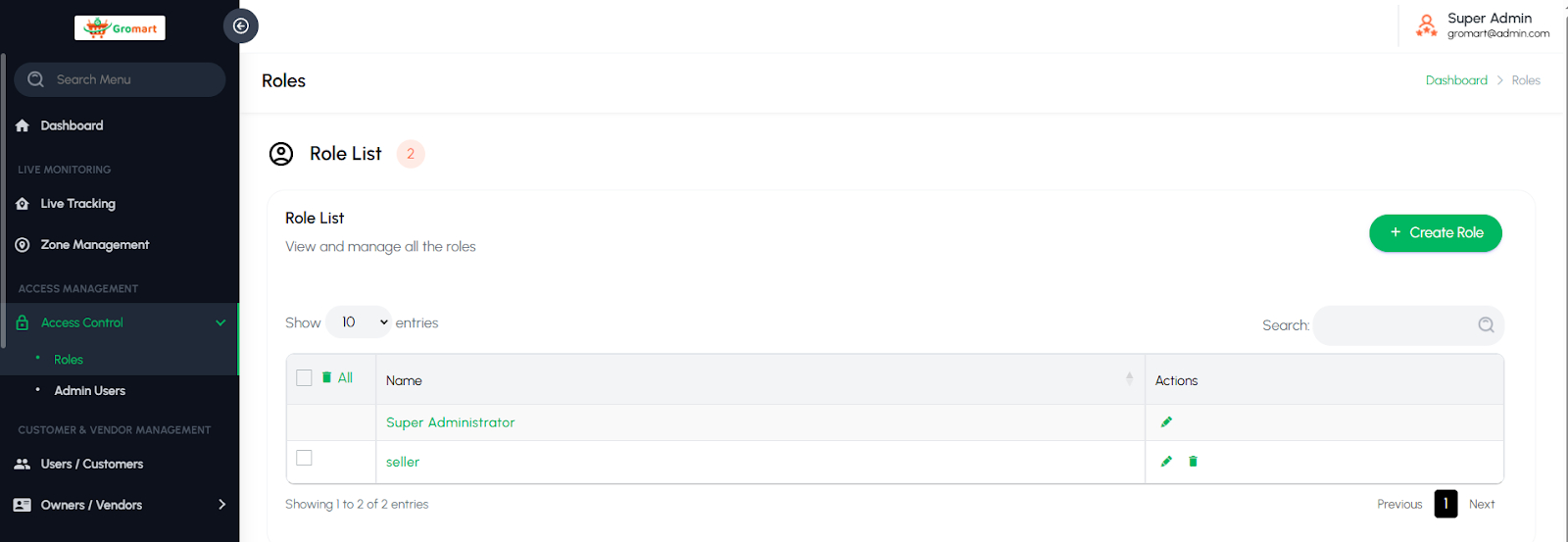Click the edit pencil for Super Administrator
The width and height of the screenshot is (1568, 542).
point(1166,422)
